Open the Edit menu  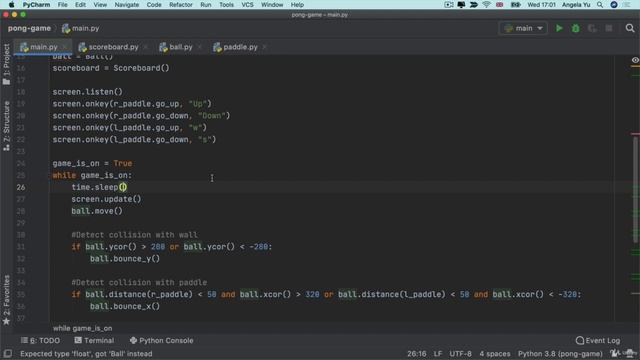click(80, 5)
